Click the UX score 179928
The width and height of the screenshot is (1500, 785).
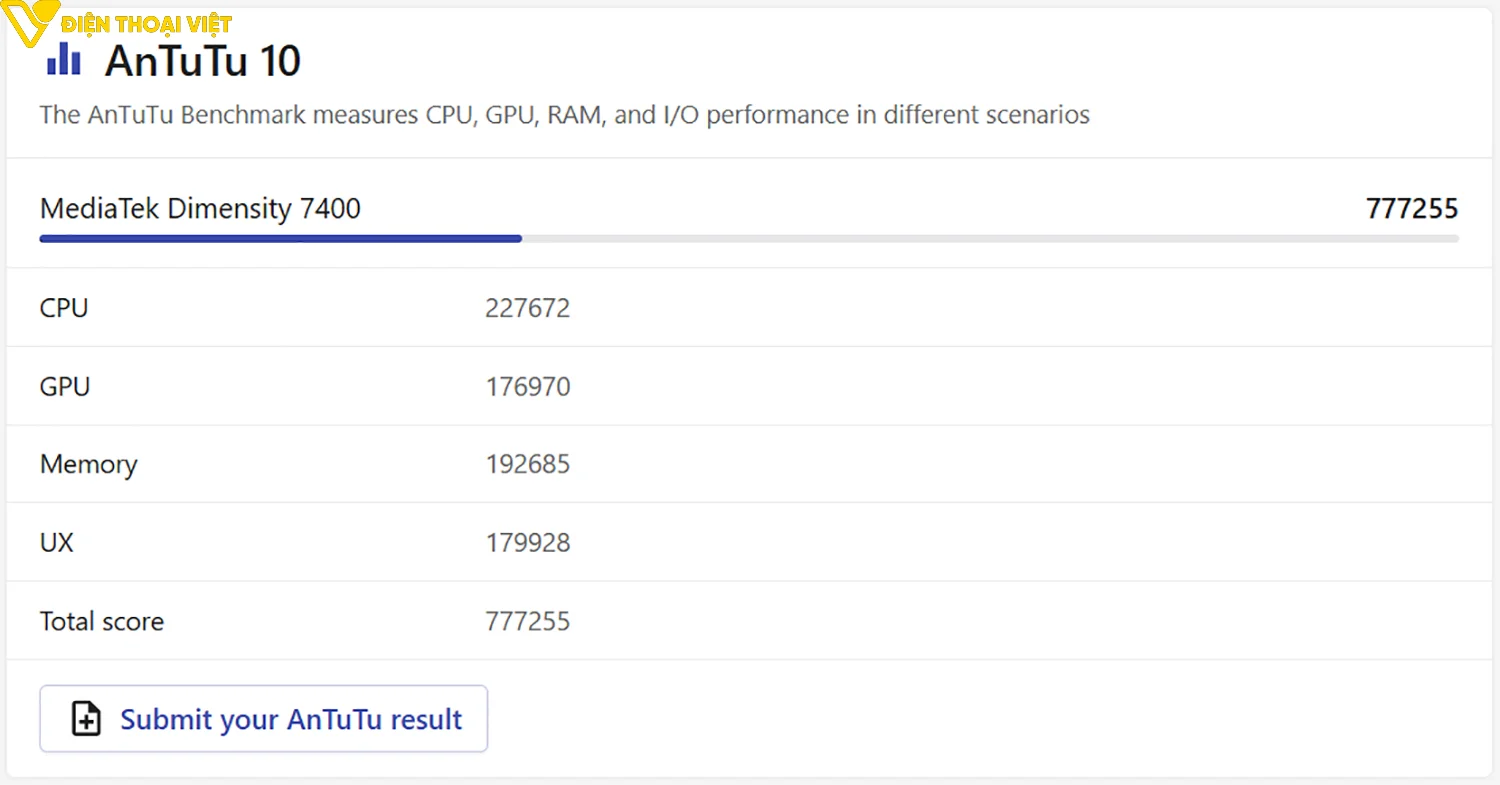coord(527,543)
